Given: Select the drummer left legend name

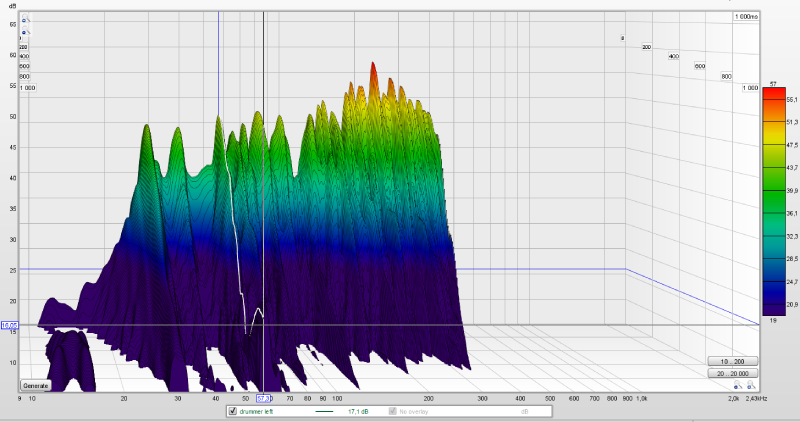Looking at the screenshot, I should (258, 411).
